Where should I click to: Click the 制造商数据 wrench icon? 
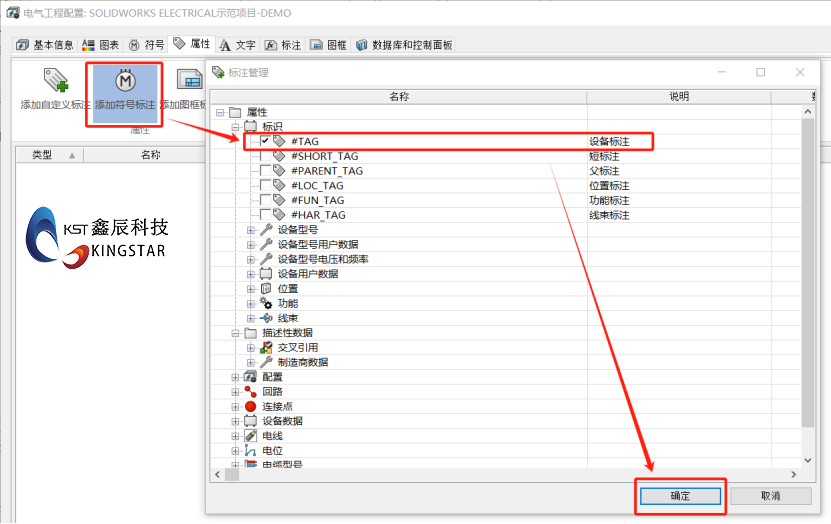point(266,362)
